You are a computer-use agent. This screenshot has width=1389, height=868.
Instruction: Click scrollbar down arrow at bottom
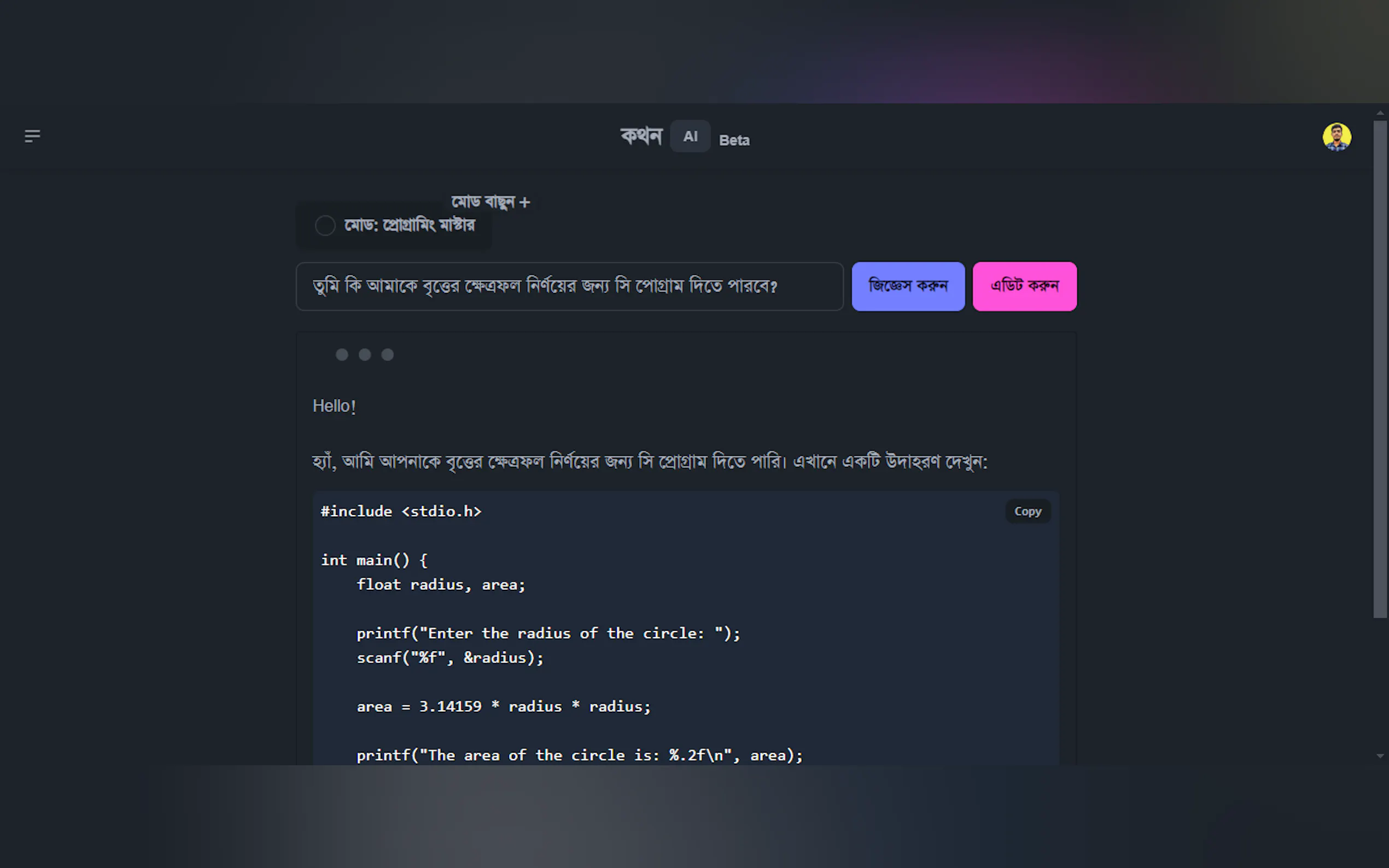coord(1380,756)
